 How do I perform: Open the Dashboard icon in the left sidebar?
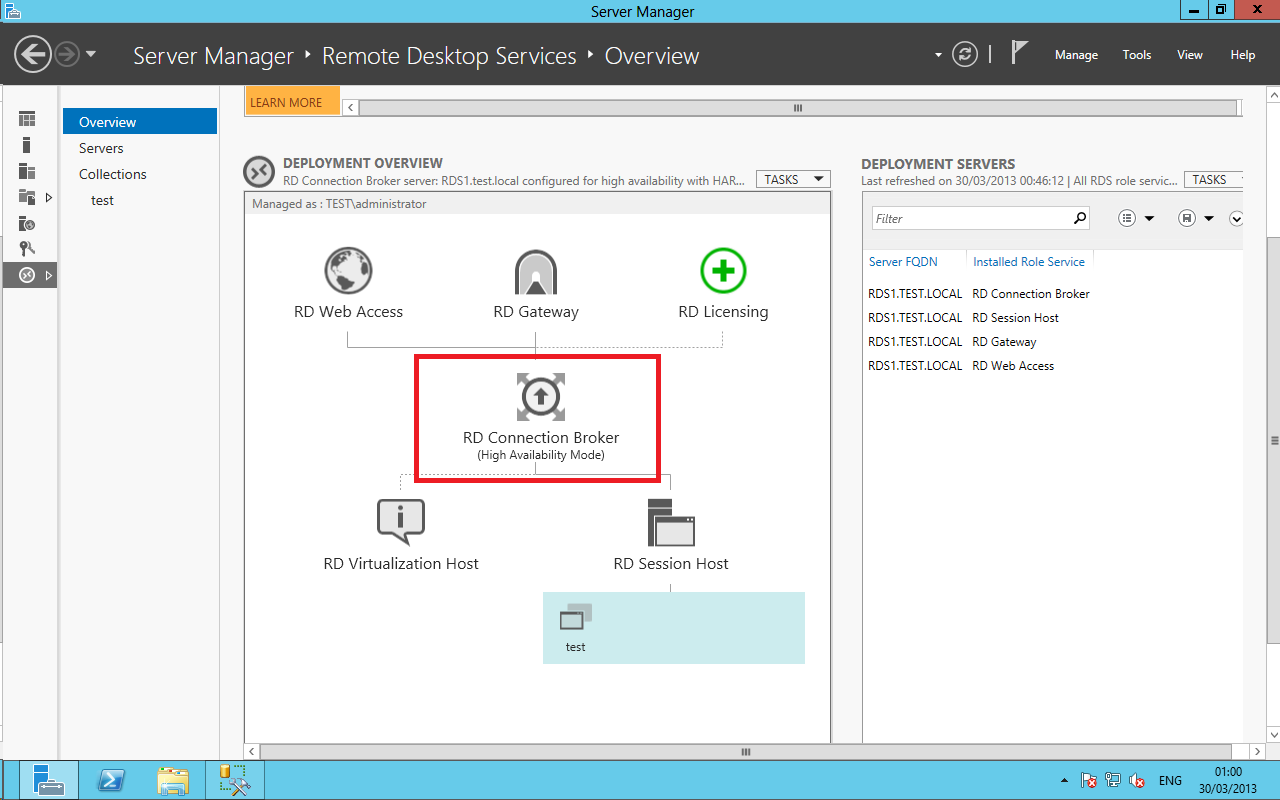(27, 119)
